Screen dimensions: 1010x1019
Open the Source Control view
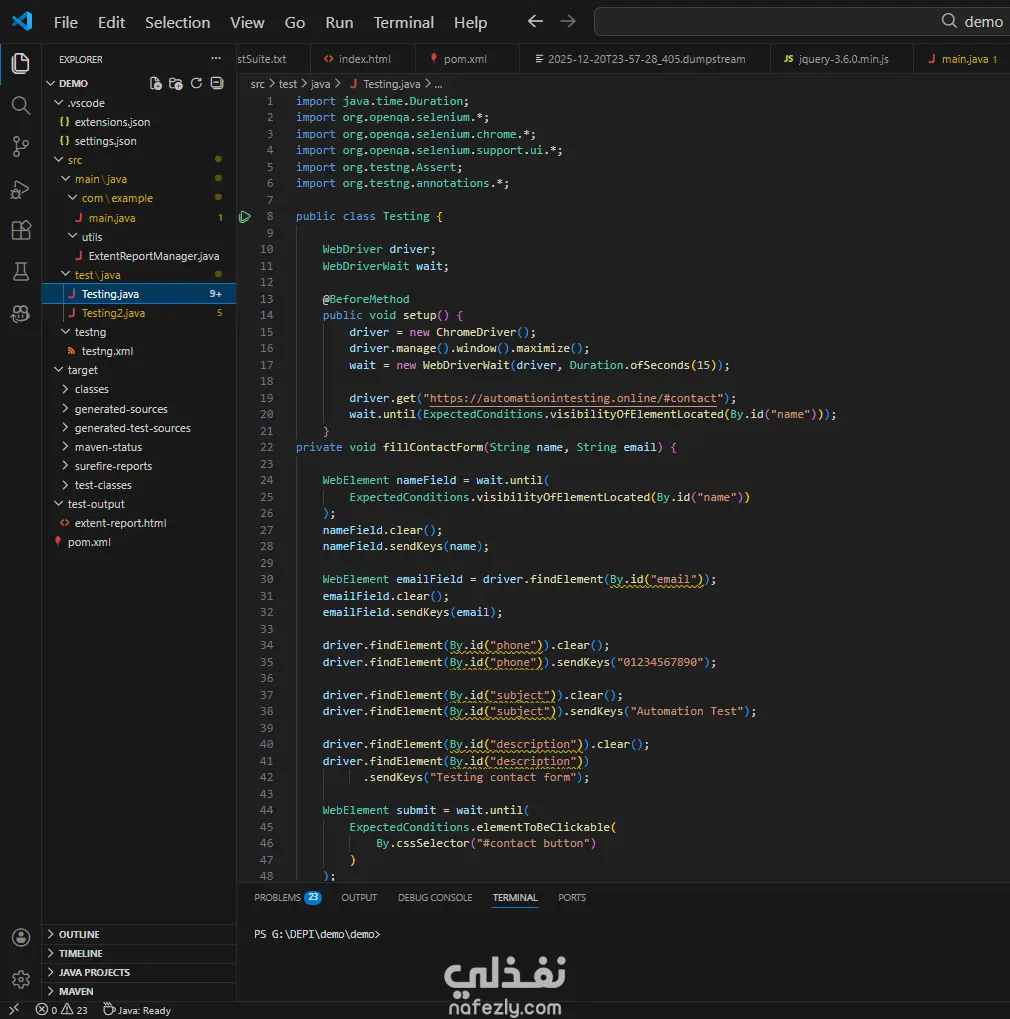(21, 146)
